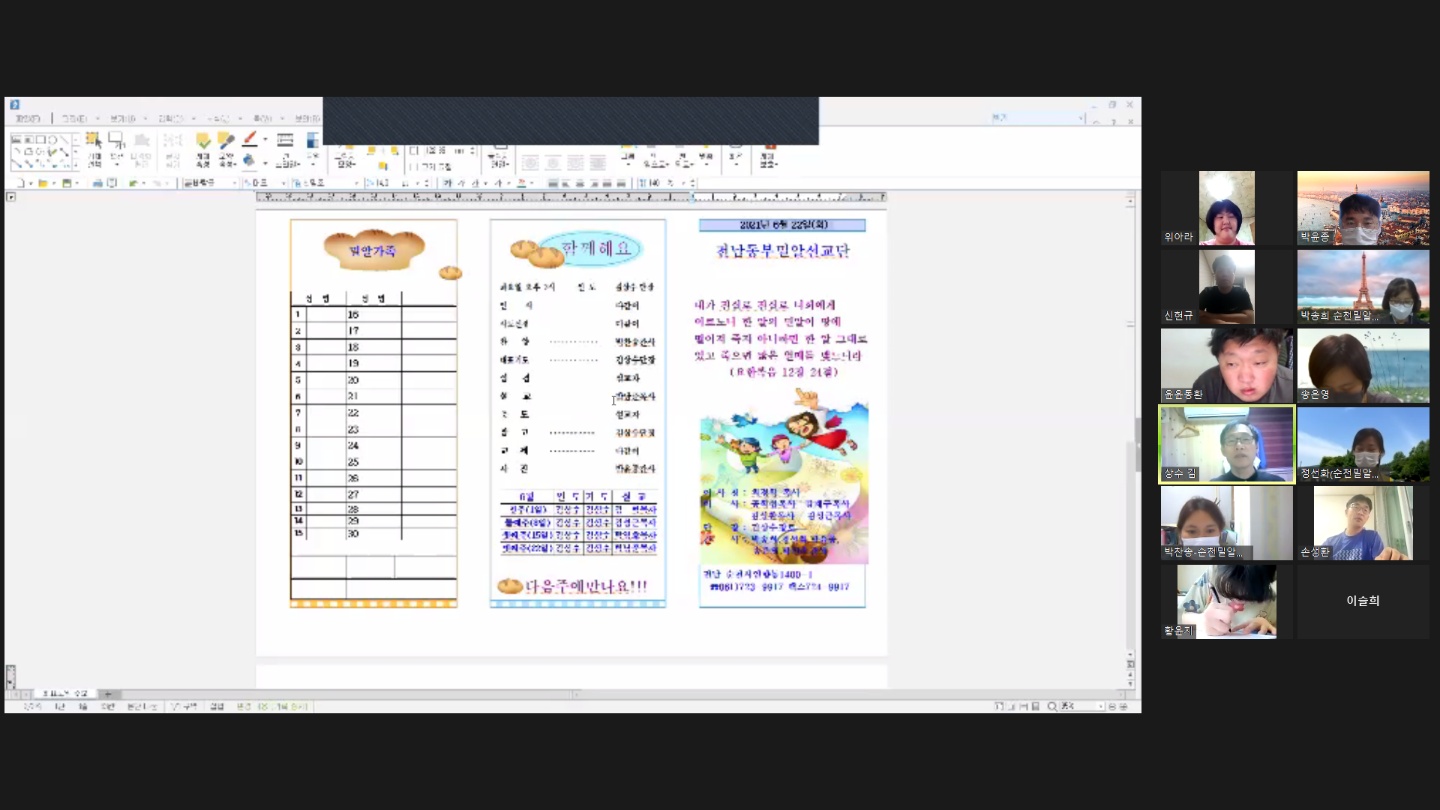Open the paragraph style dropdown

tap(211, 183)
